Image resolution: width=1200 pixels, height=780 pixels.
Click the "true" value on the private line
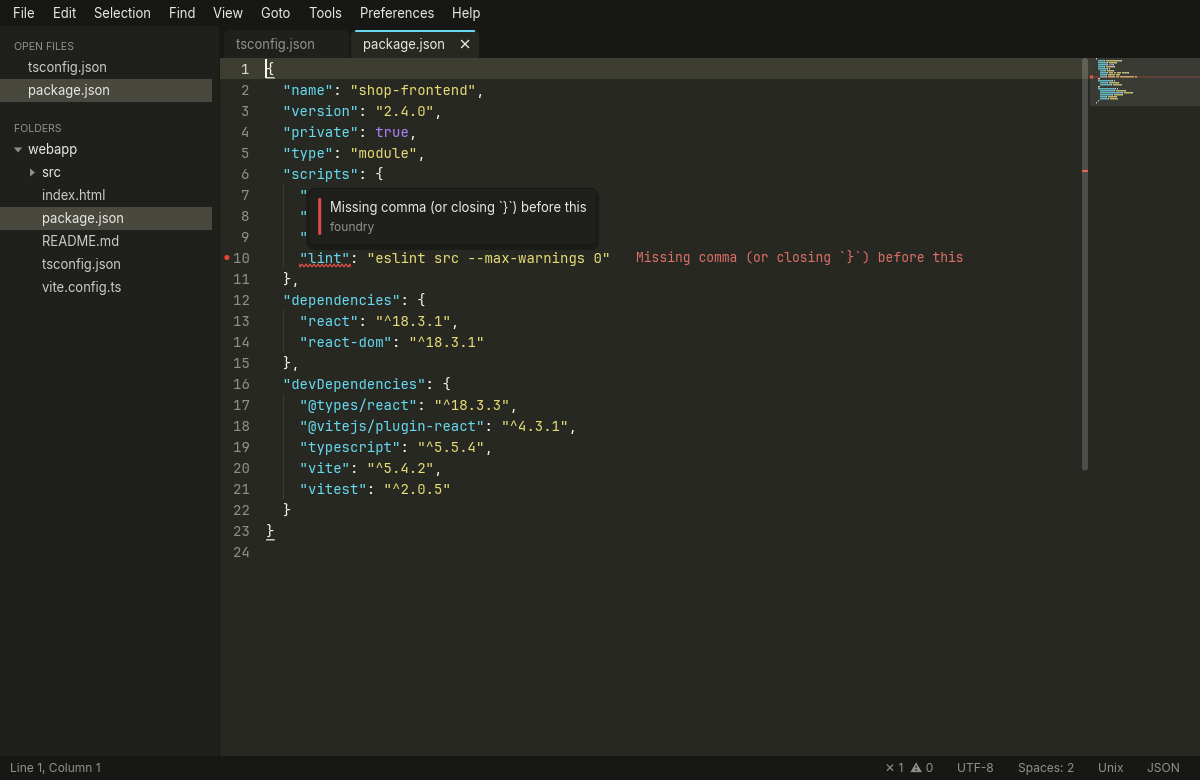click(392, 132)
